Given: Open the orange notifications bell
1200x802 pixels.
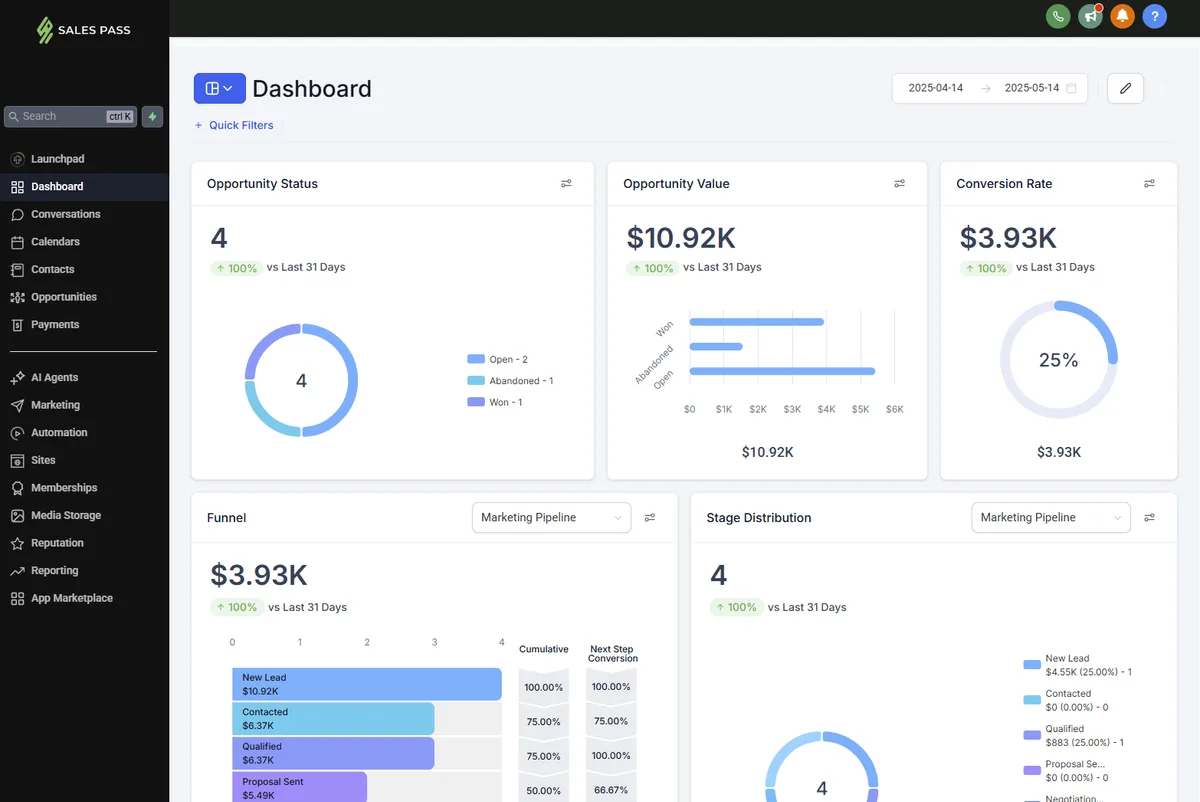Looking at the screenshot, I should coord(1122,16).
